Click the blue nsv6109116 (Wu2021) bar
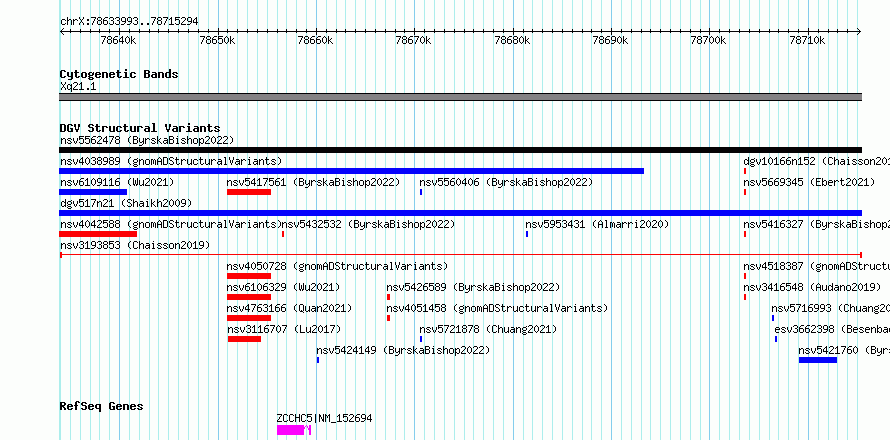The image size is (890, 440). point(93,192)
